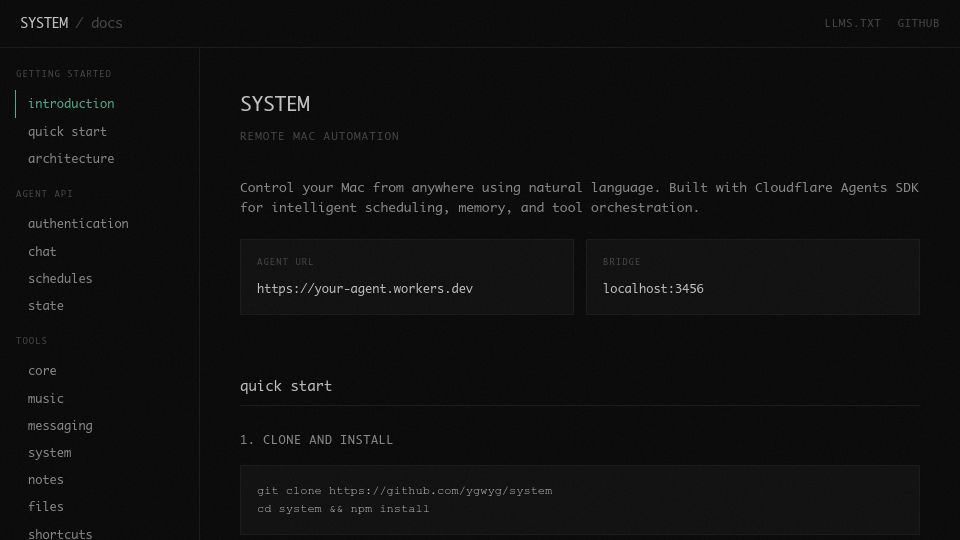The width and height of the screenshot is (960, 540).
Task: Open the GITHUB header link
Action: [x=918, y=23]
